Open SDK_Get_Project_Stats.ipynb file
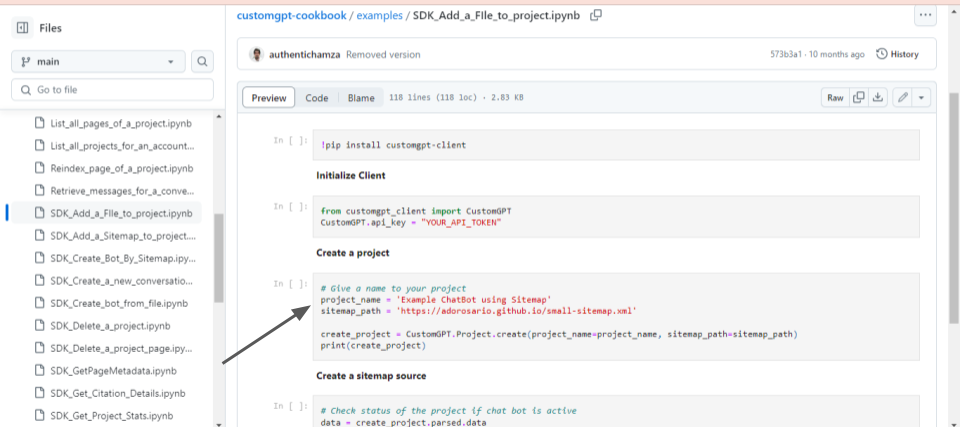This screenshot has height=427, width=960. [112, 415]
